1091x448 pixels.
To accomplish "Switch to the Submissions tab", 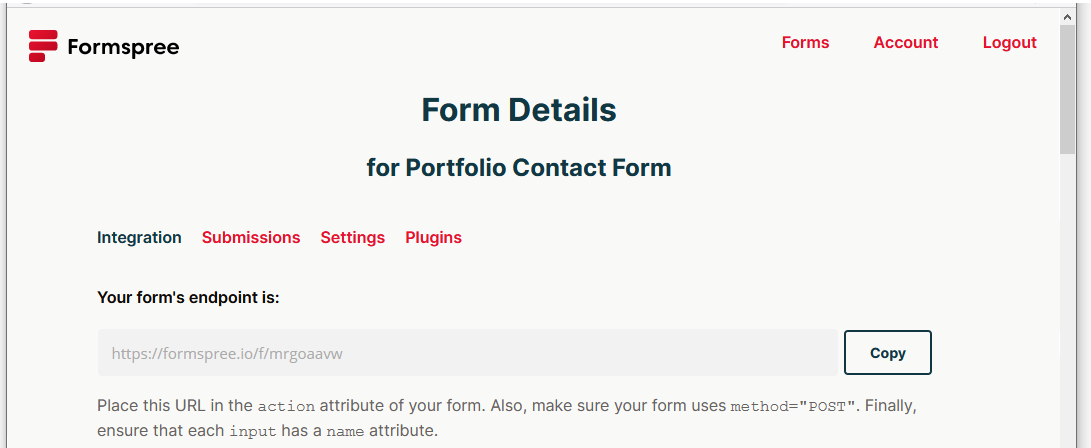I will pyautogui.click(x=251, y=238).
